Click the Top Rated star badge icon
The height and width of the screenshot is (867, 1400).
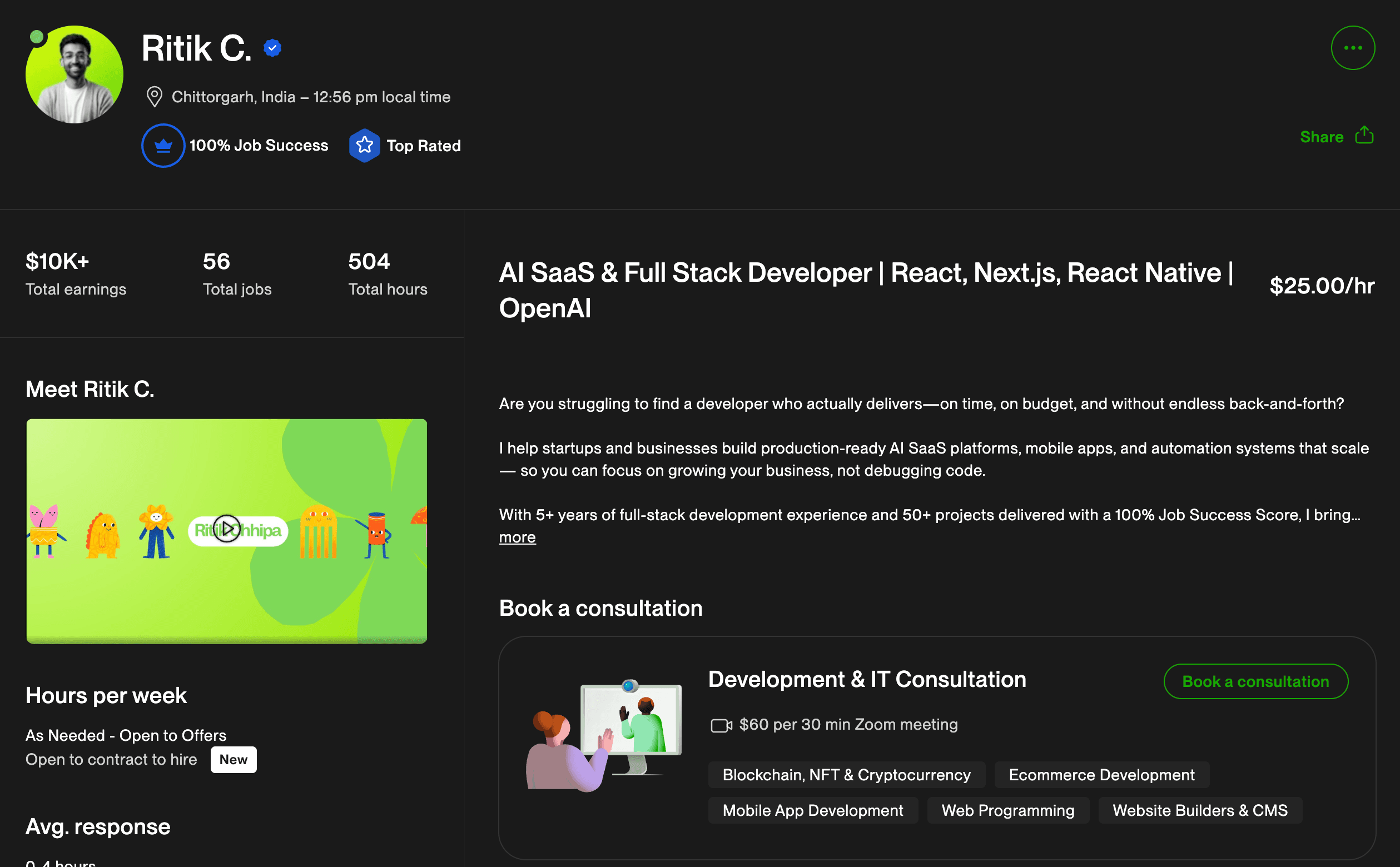tap(364, 146)
